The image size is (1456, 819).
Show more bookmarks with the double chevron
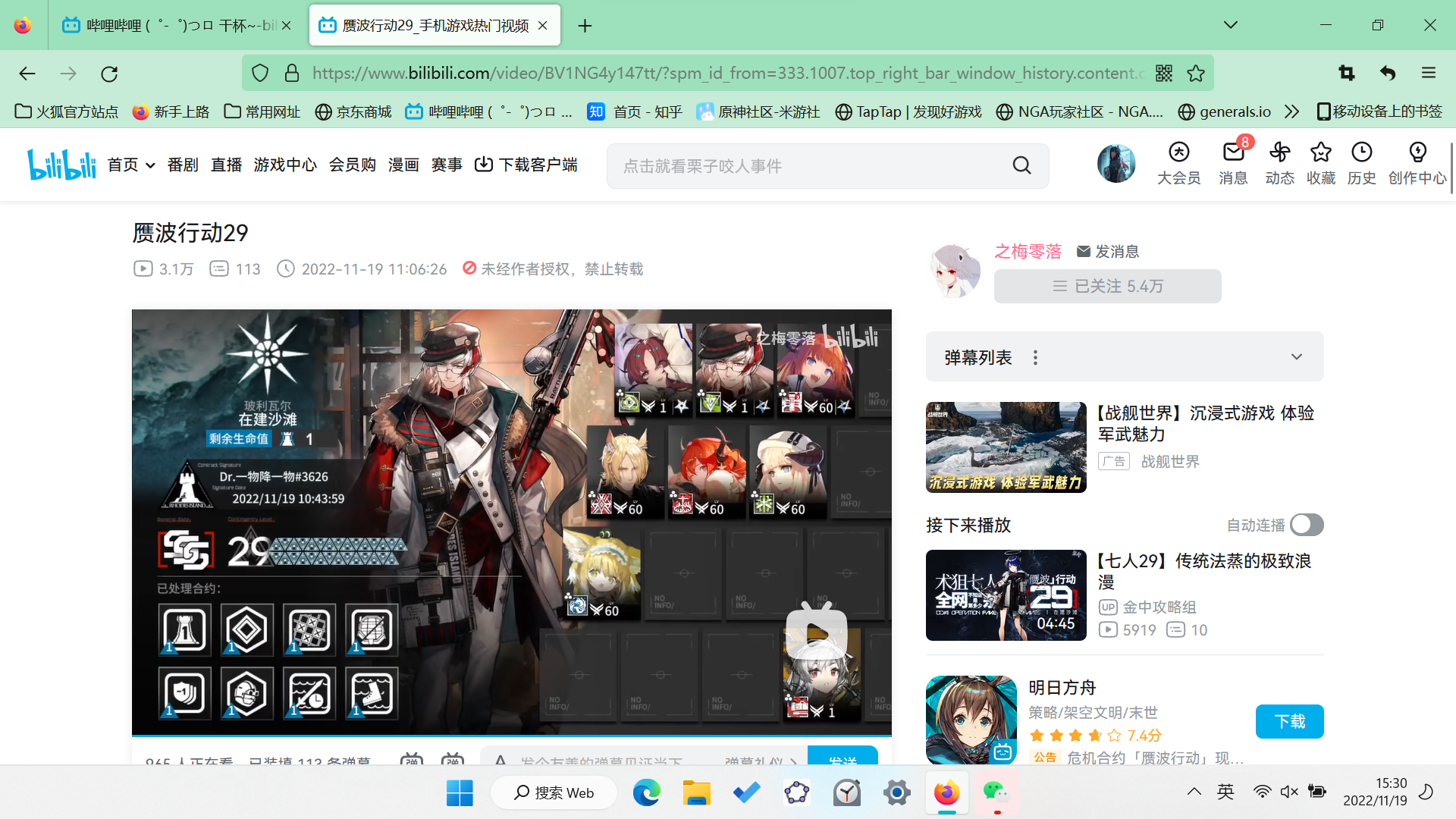pos(1292,111)
